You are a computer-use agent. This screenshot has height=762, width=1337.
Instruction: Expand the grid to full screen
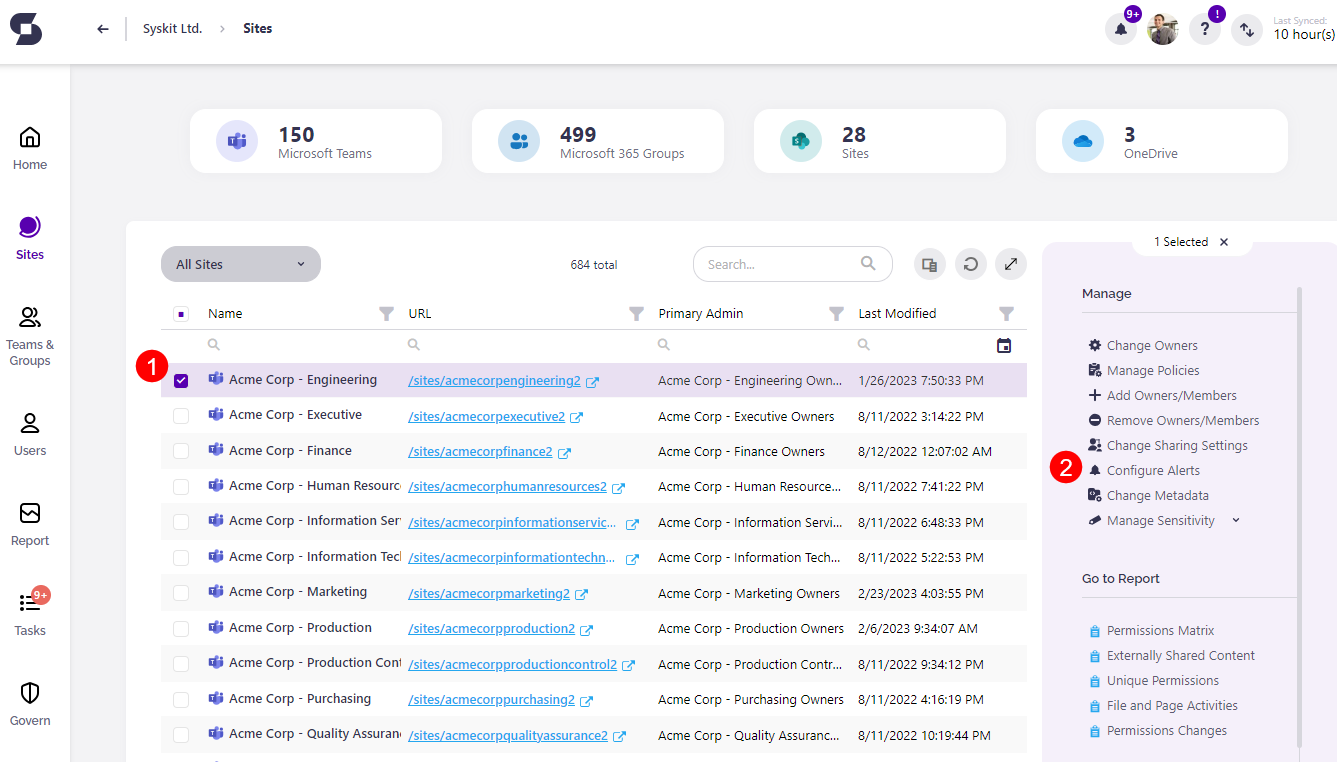pos(1010,263)
